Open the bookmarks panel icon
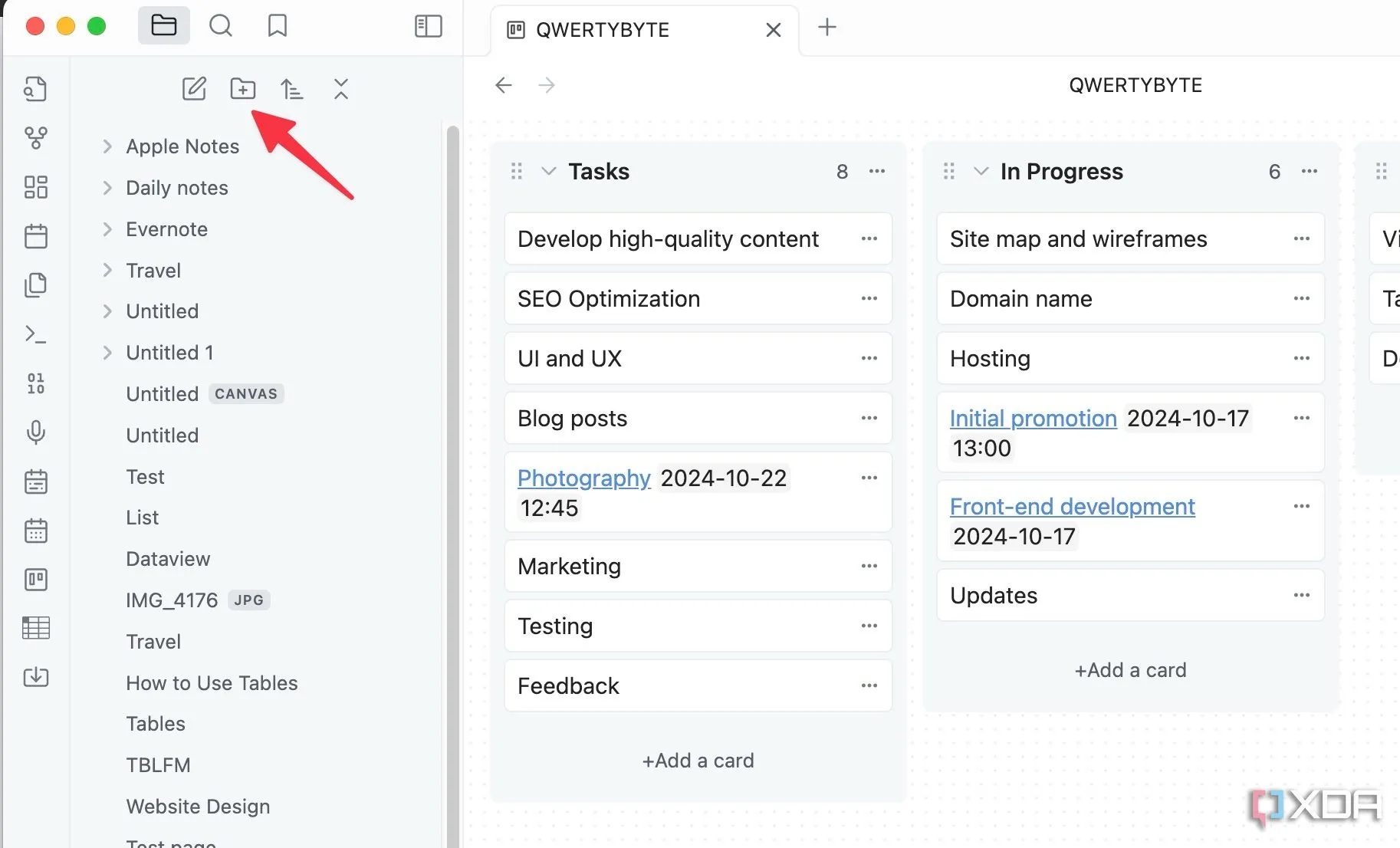Screen dimensions: 1400x848 click(x=278, y=26)
